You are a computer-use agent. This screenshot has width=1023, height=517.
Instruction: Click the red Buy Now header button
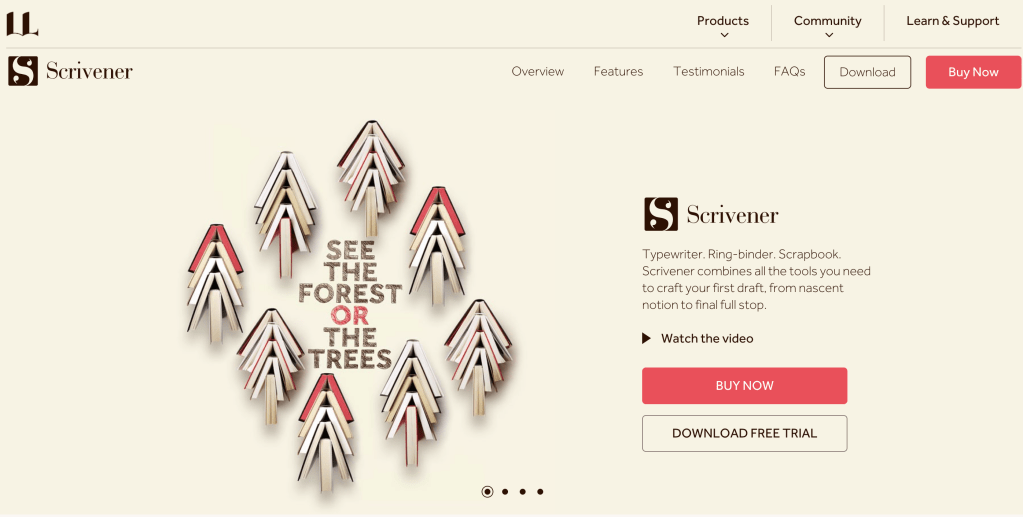(973, 72)
